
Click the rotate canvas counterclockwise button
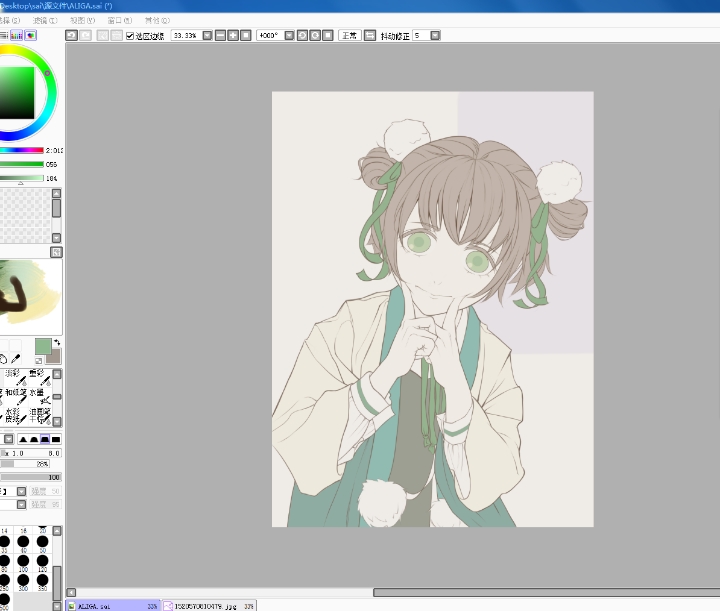[302, 35]
